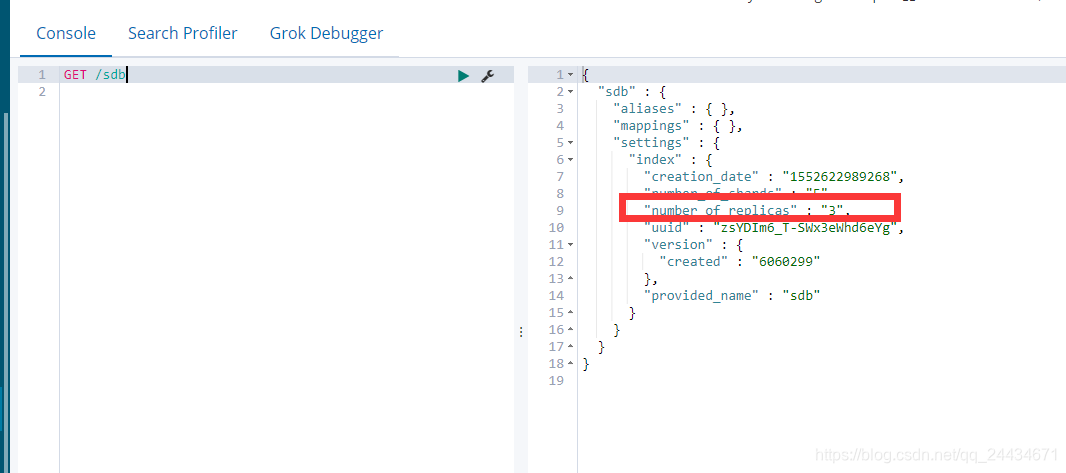
Task: Switch to the Console tab
Action: click(x=66, y=33)
